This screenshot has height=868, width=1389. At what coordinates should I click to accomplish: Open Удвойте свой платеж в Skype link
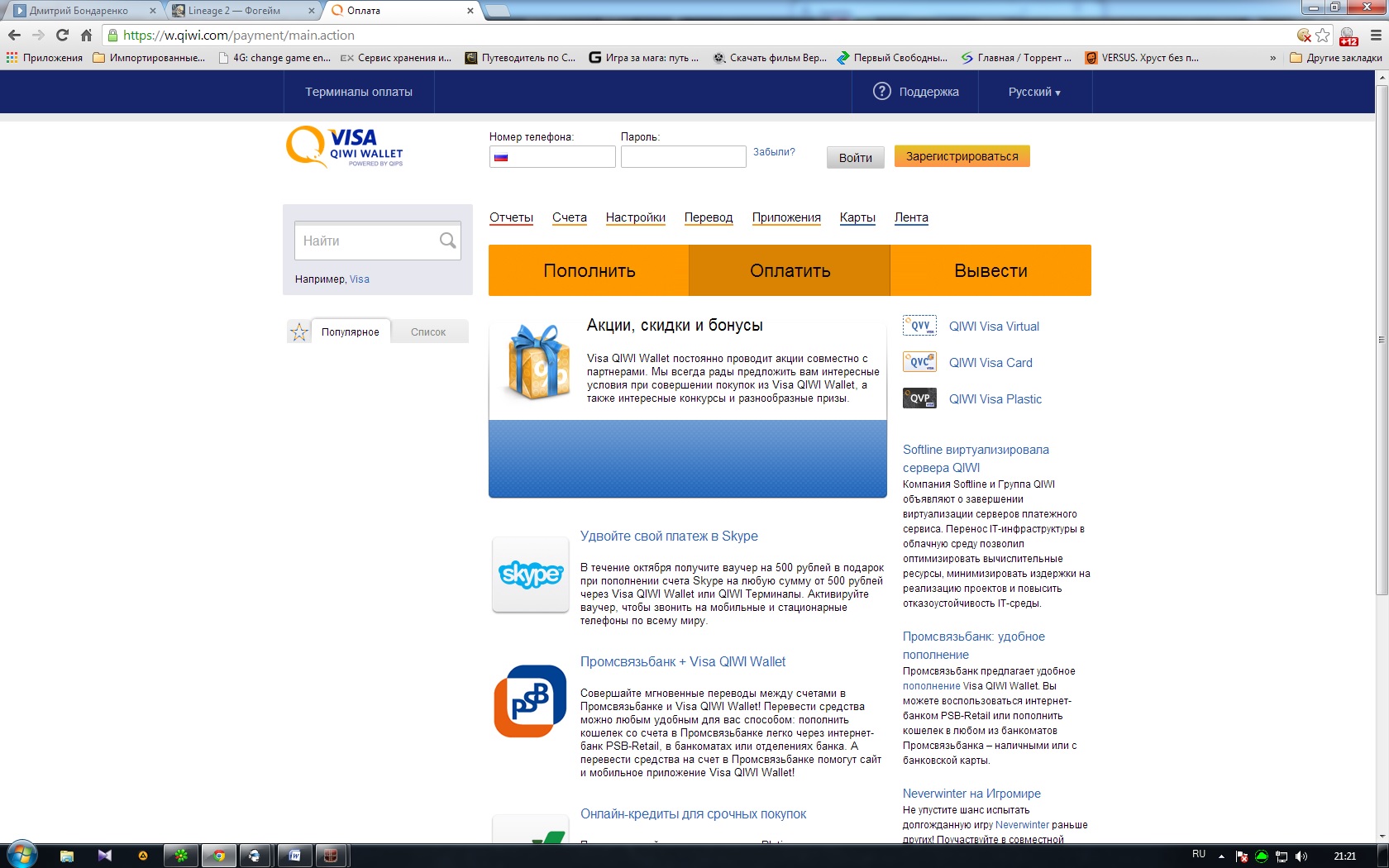(x=669, y=536)
